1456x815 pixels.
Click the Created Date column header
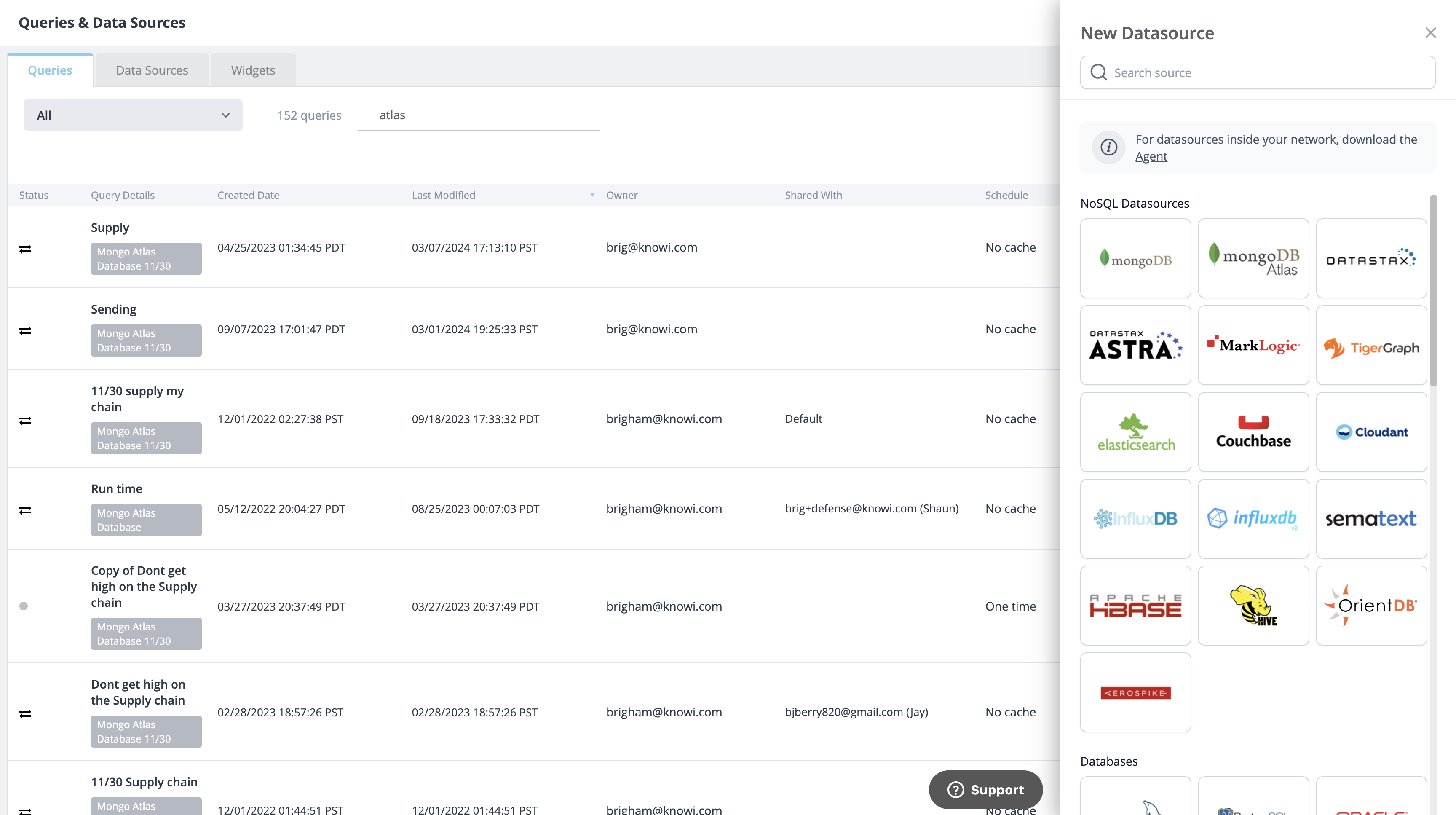click(249, 195)
